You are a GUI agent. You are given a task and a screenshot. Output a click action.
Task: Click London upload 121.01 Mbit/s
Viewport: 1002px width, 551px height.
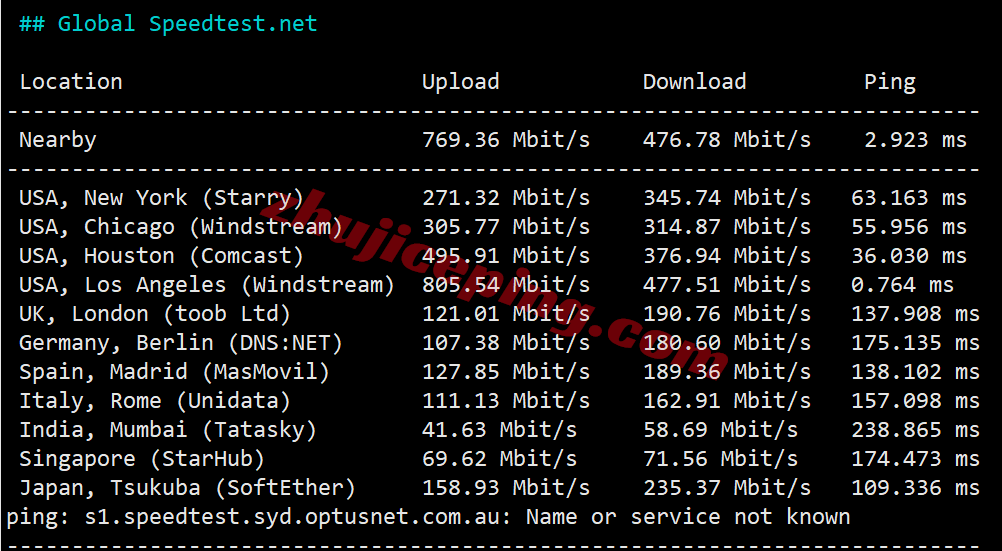click(x=506, y=314)
